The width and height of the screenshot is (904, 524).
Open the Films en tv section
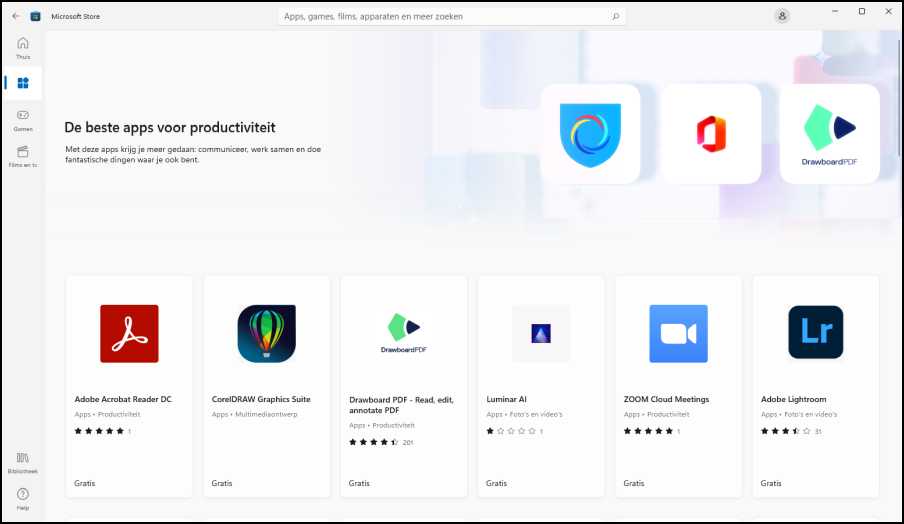(x=22, y=156)
